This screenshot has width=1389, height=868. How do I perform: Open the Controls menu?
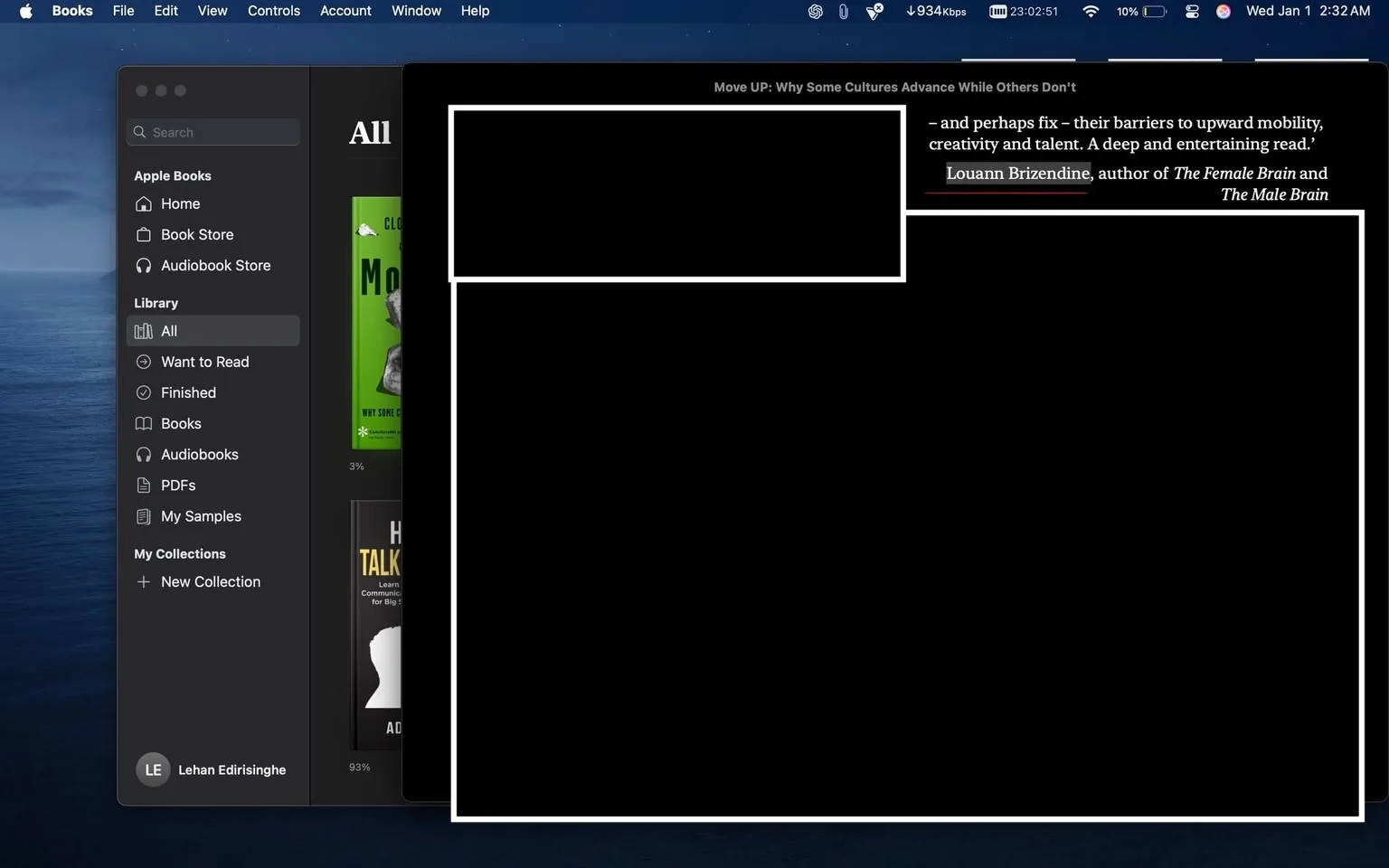273,11
